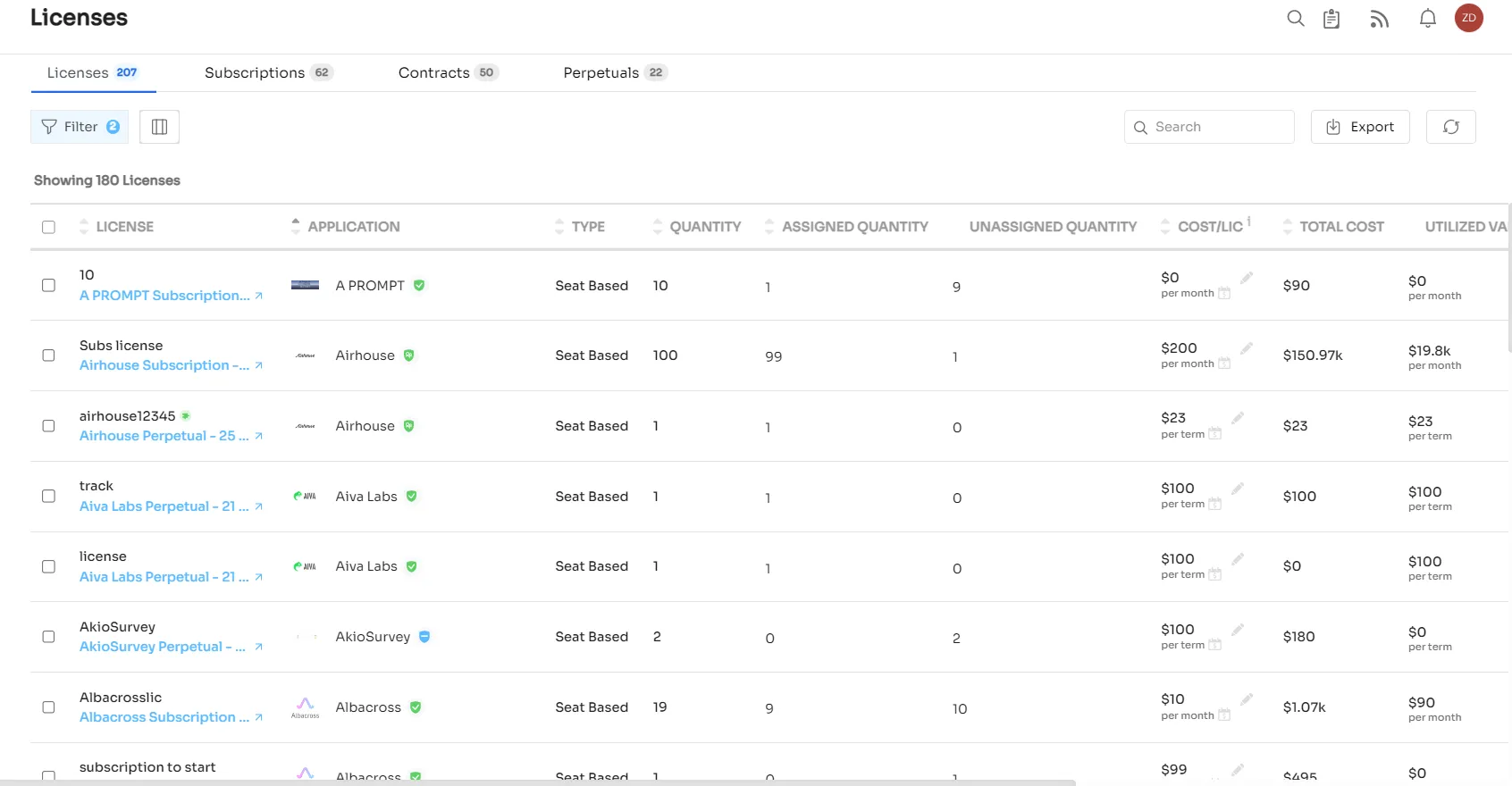Open the RSS feed icon in header
The width and height of the screenshot is (1512, 786).
(1379, 19)
